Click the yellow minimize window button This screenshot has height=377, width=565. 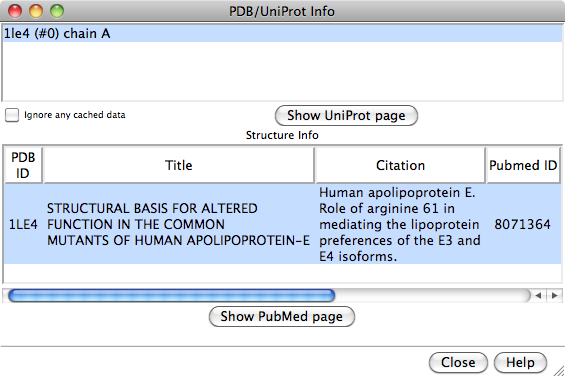(x=36, y=11)
